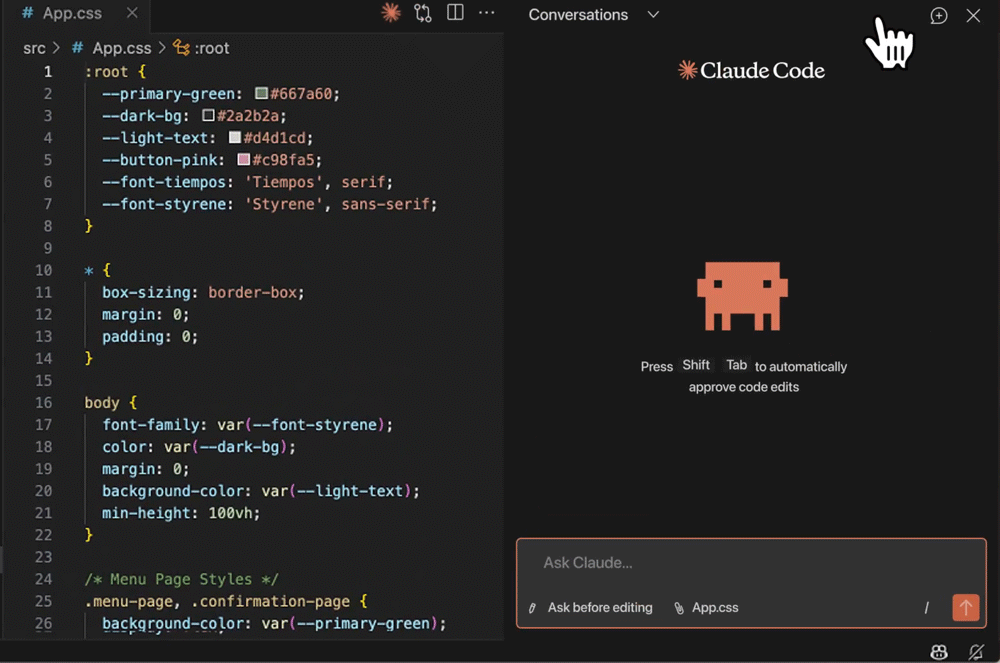
Task: Open slash commands with the slash icon
Action: pyautogui.click(x=926, y=608)
